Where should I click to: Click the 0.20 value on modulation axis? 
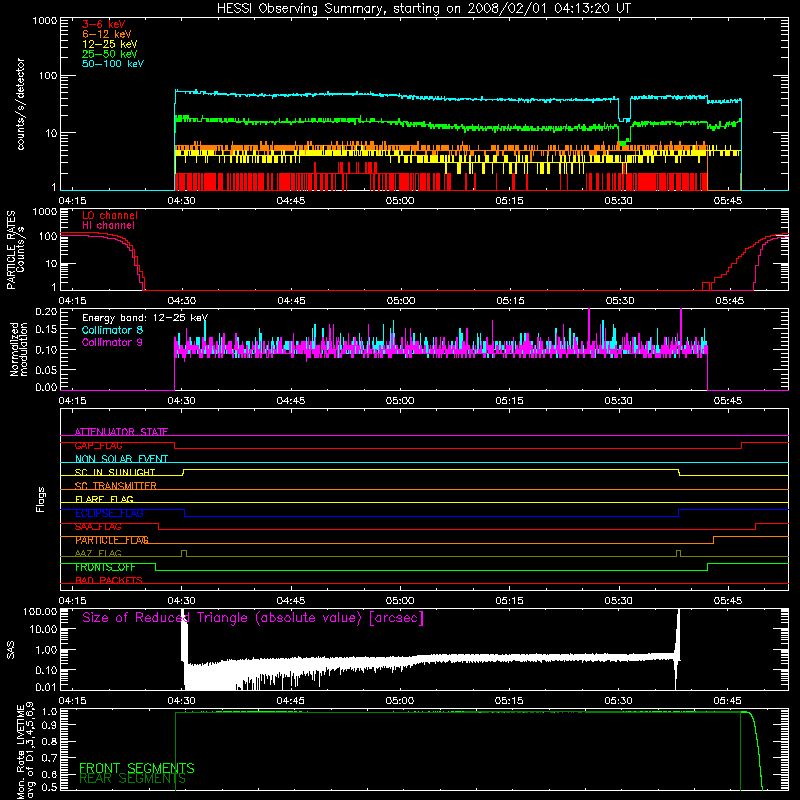46,312
